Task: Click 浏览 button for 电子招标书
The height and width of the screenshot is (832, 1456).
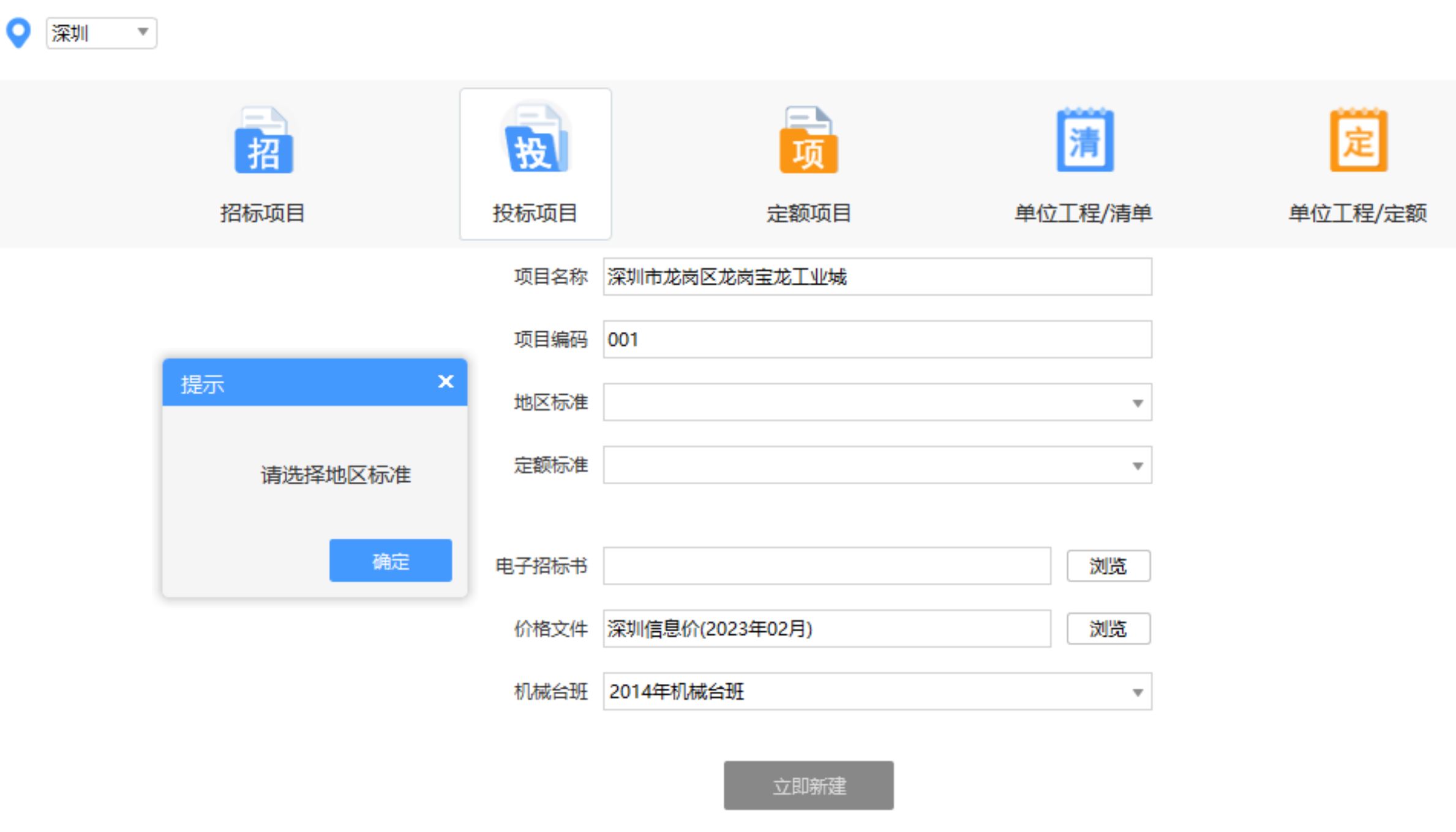Action: point(1108,566)
